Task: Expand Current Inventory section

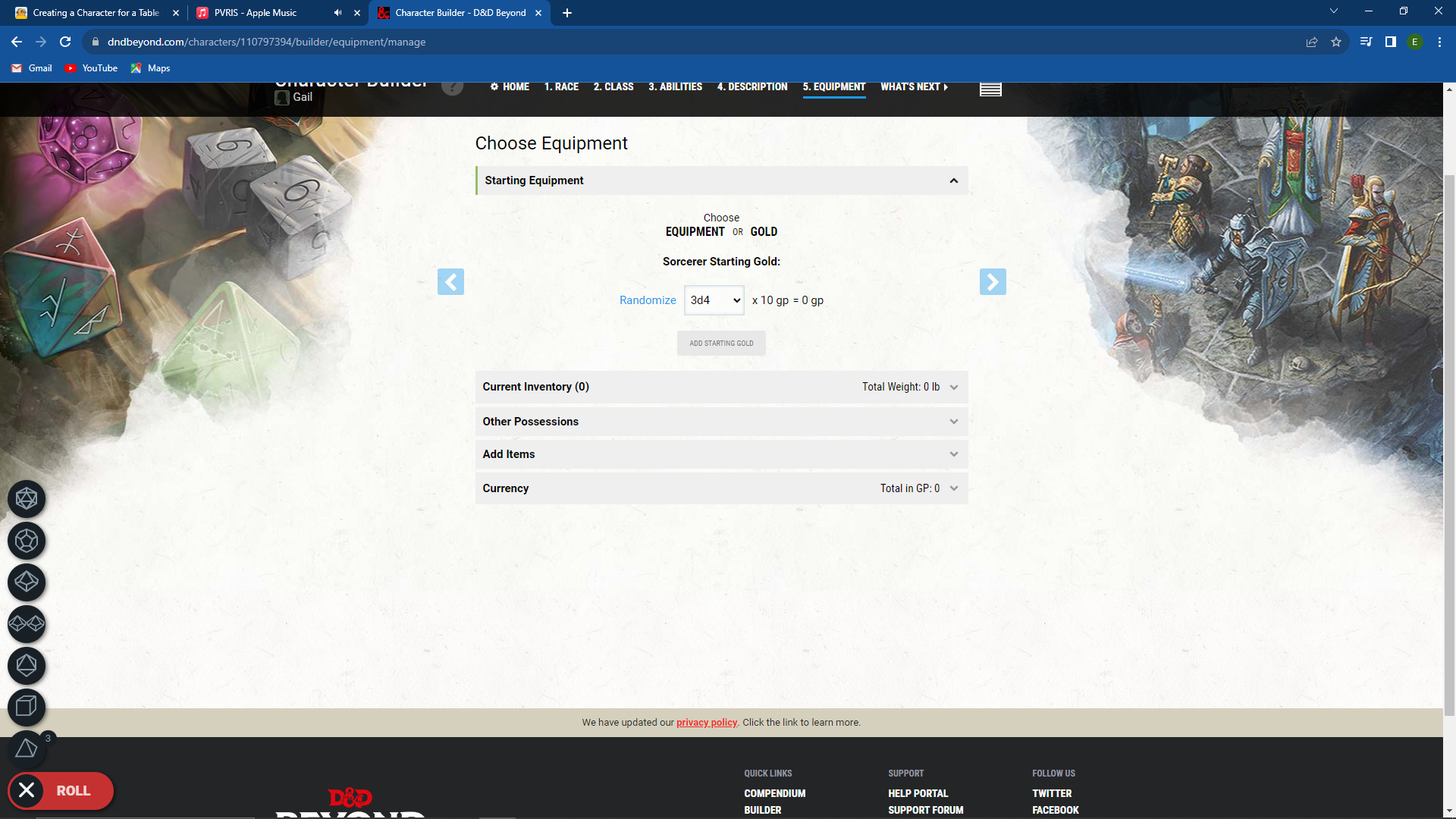Action: pyautogui.click(x=721, y=387)
